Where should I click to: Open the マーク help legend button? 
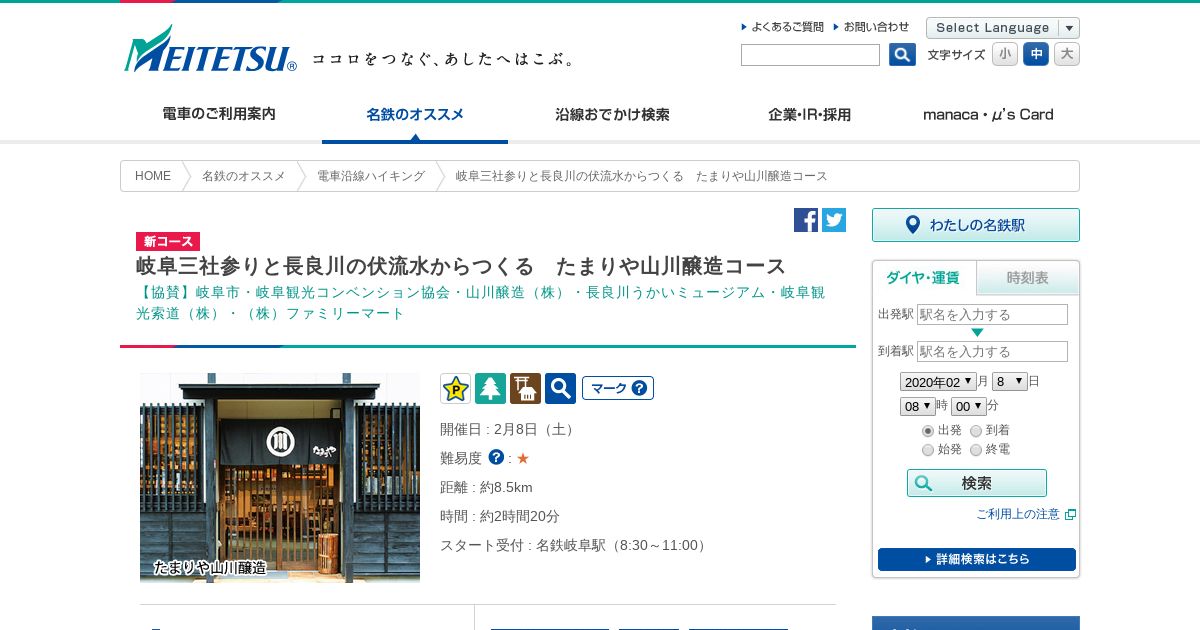618,388
